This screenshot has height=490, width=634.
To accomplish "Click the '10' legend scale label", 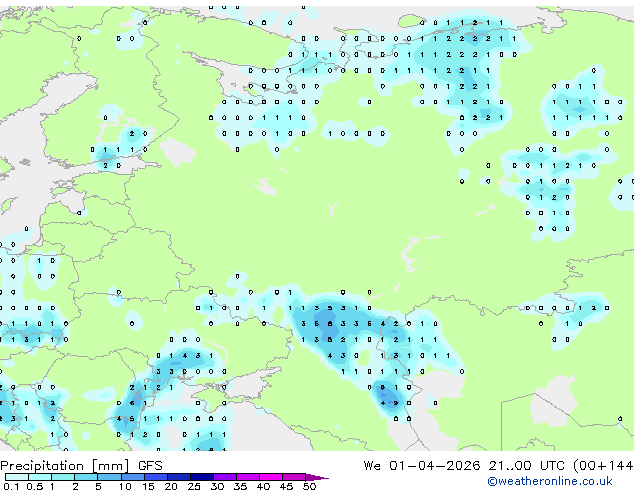I will (125, 486).
